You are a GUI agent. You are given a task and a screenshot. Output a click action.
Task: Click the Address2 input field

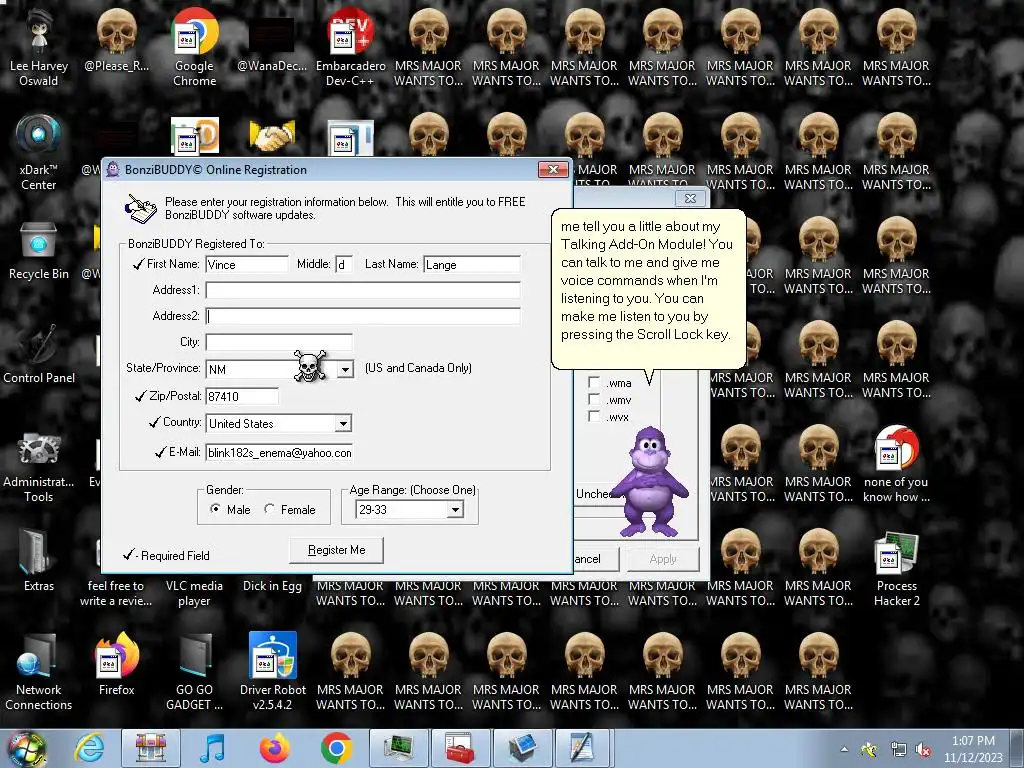(x=363, y=316)
